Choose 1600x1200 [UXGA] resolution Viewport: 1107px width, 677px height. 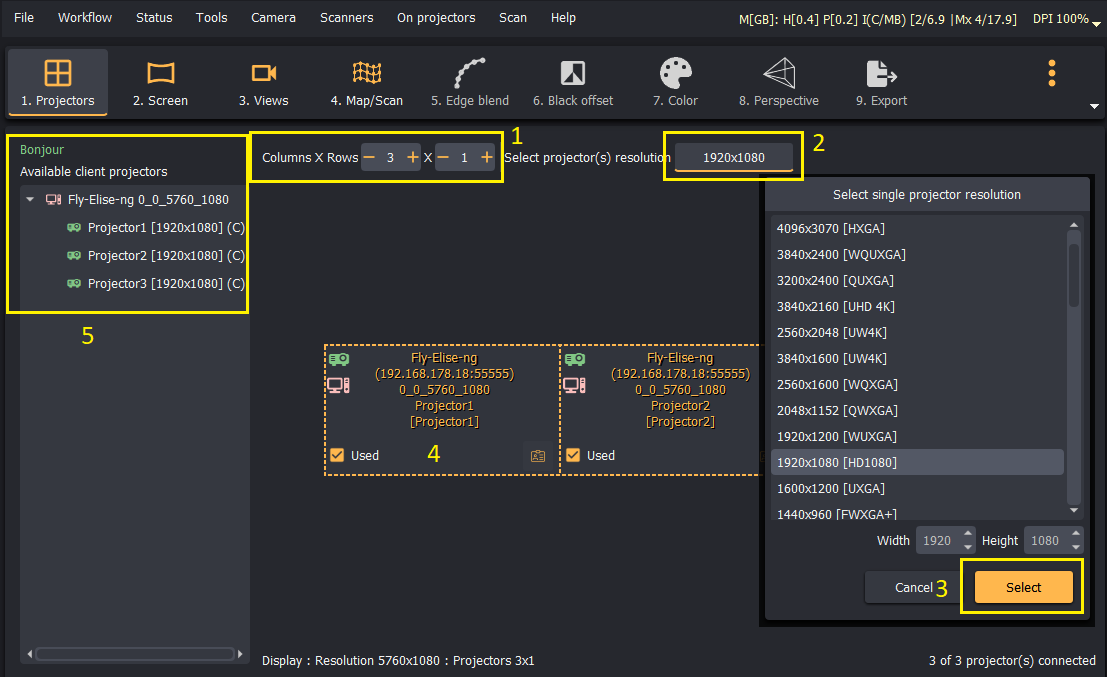917,489
